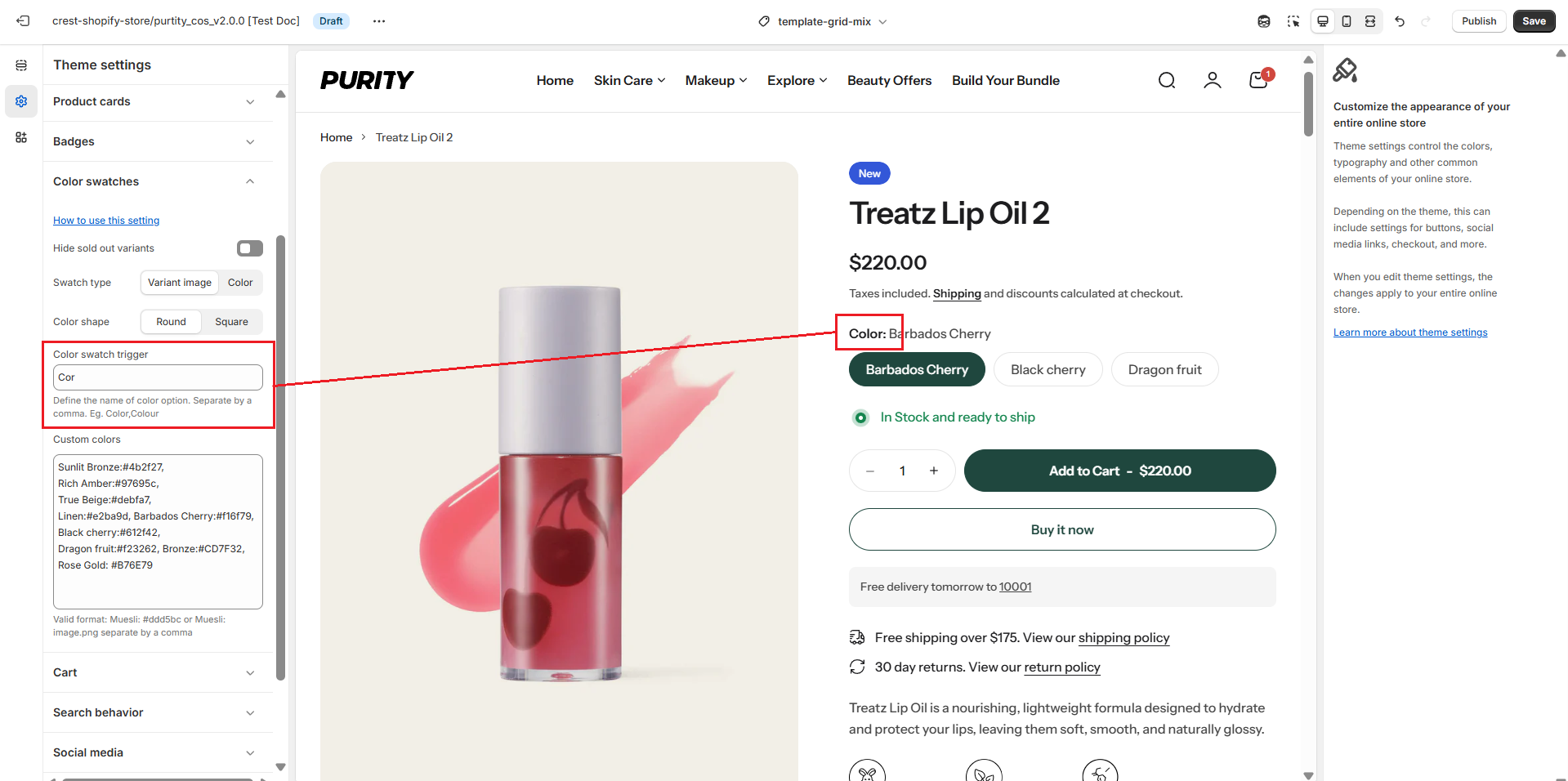The image size is (1568, 781).
Task: Set swatch type to Color
Action: (240, 283)
